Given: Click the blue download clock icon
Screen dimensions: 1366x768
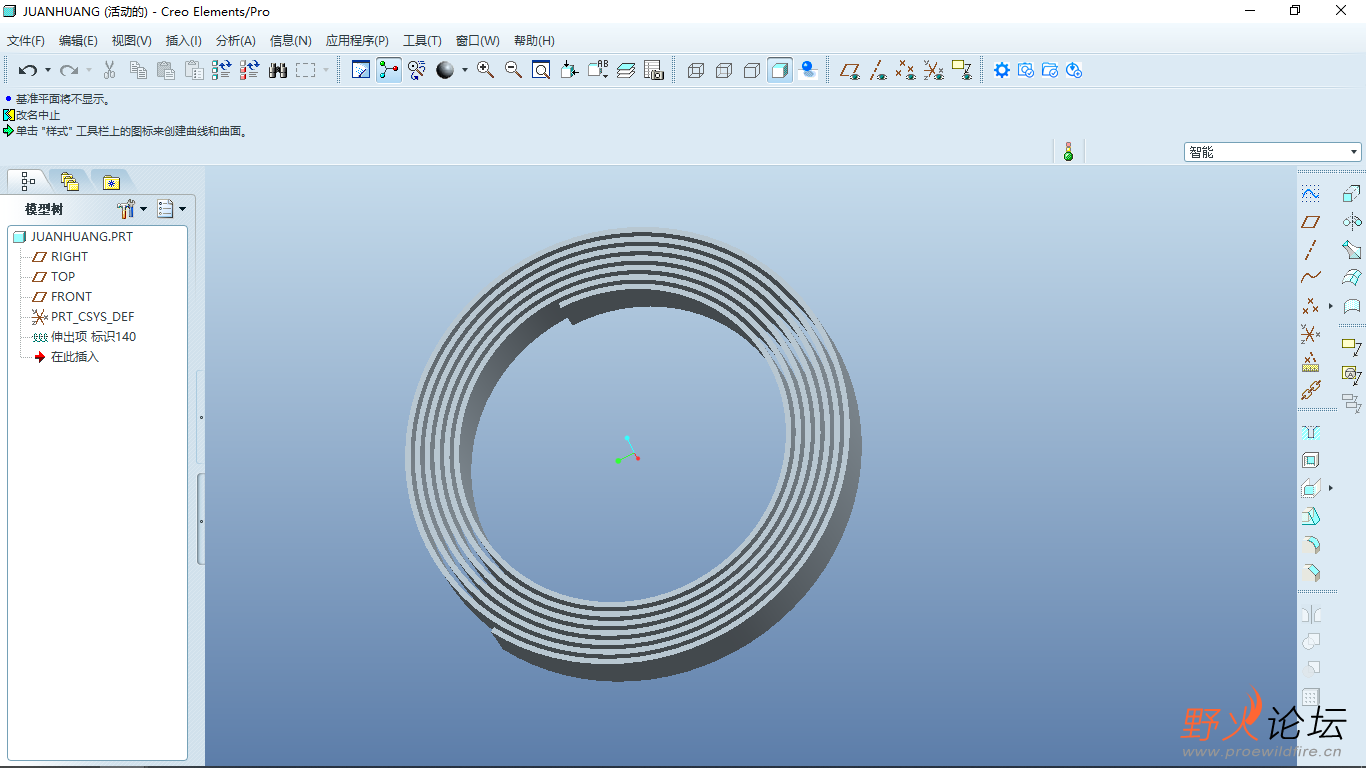Looking at the screenshot, I should click(1074, 70).
